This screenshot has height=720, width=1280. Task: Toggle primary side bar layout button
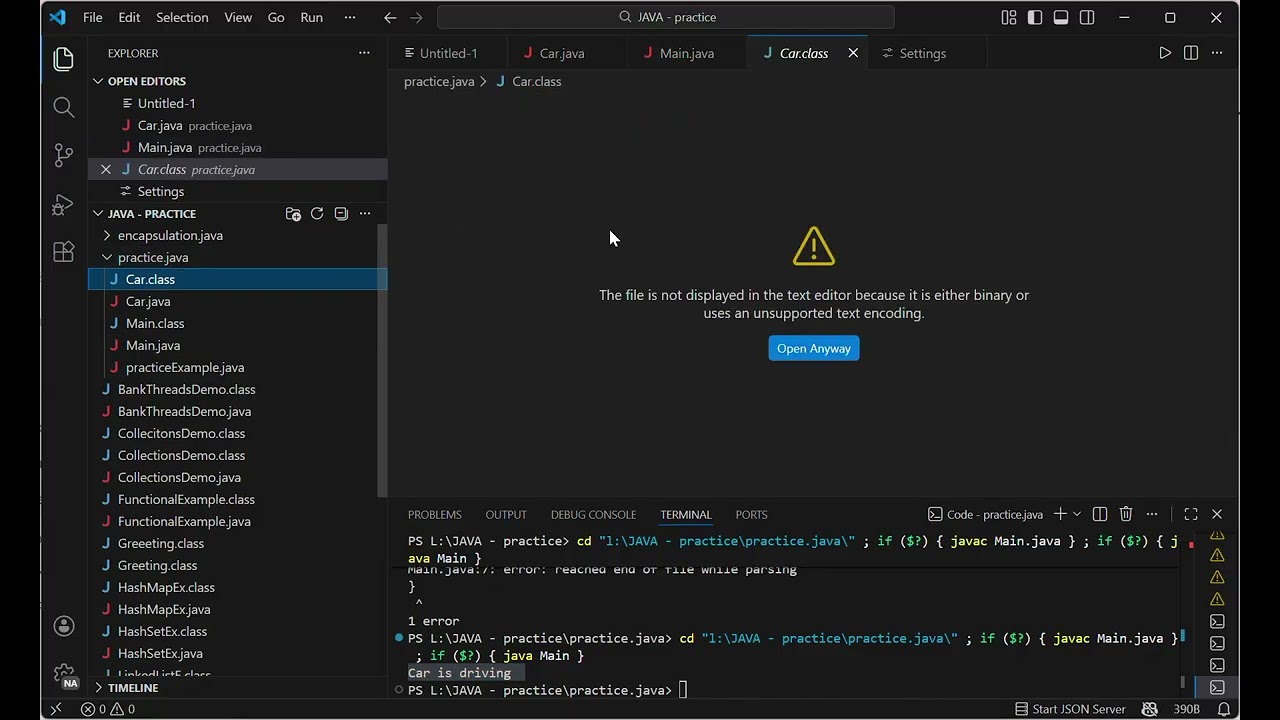(x=1035, y=17)
